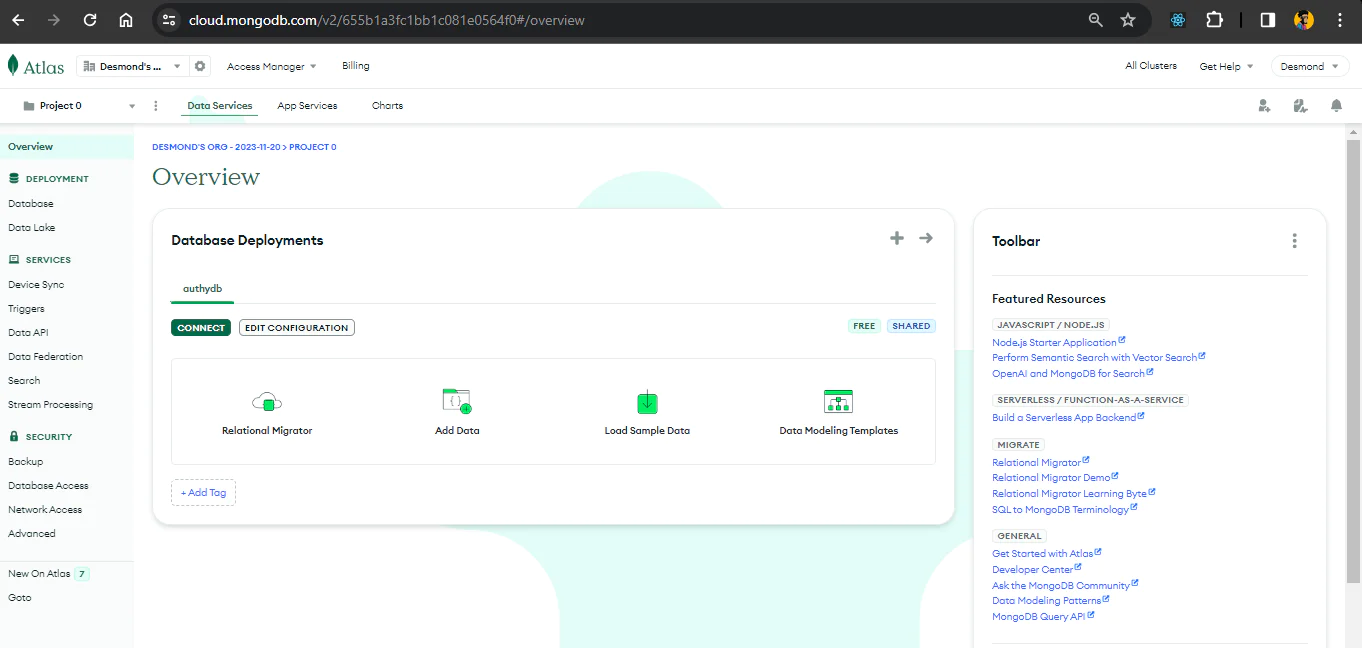Switch to the Charts tab
Viewport: 1362px width, 648px height.
(387, 106)
